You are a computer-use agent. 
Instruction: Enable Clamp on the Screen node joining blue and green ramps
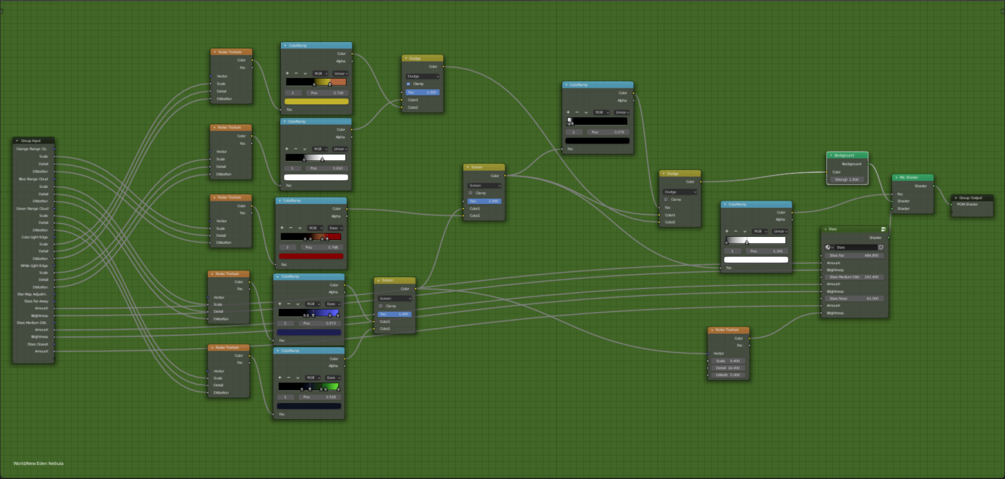click(381, 306)
